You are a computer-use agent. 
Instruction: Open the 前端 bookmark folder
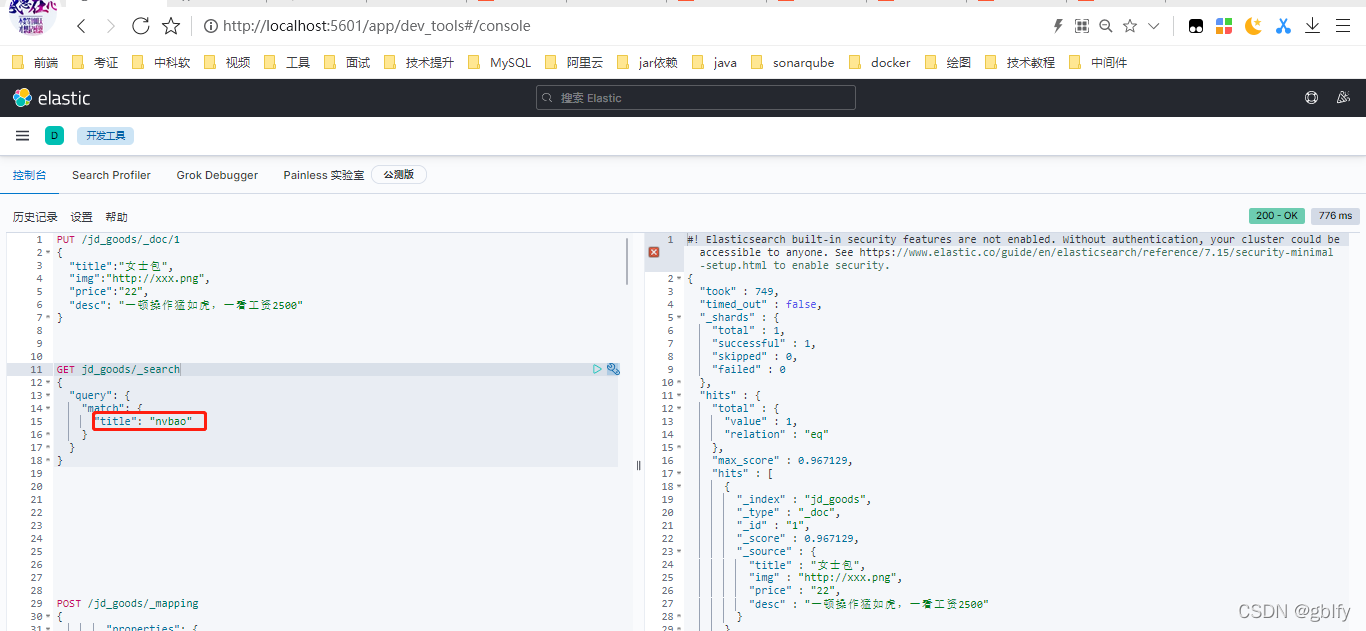35,62
